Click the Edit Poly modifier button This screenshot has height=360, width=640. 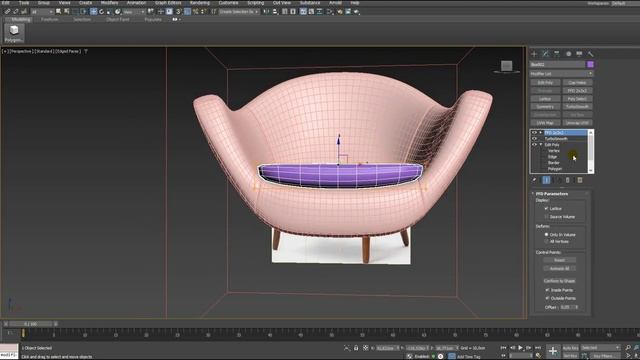click(545, 82)
